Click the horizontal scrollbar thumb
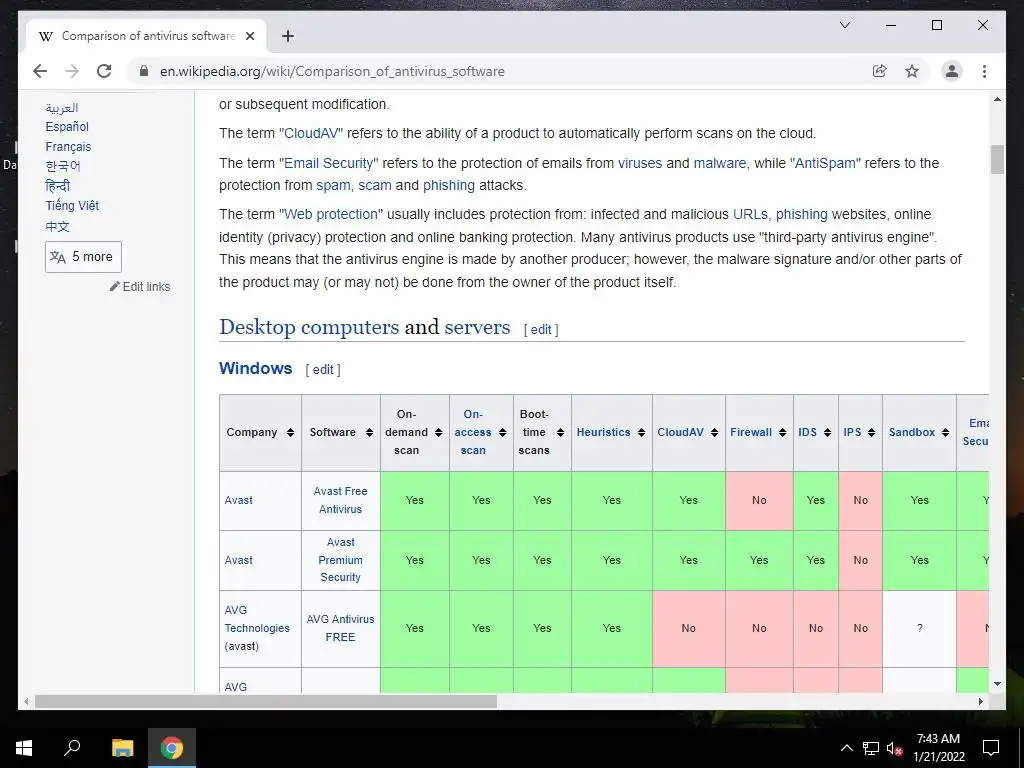This screenshot has height=768, width=1024. click(266, 701)
